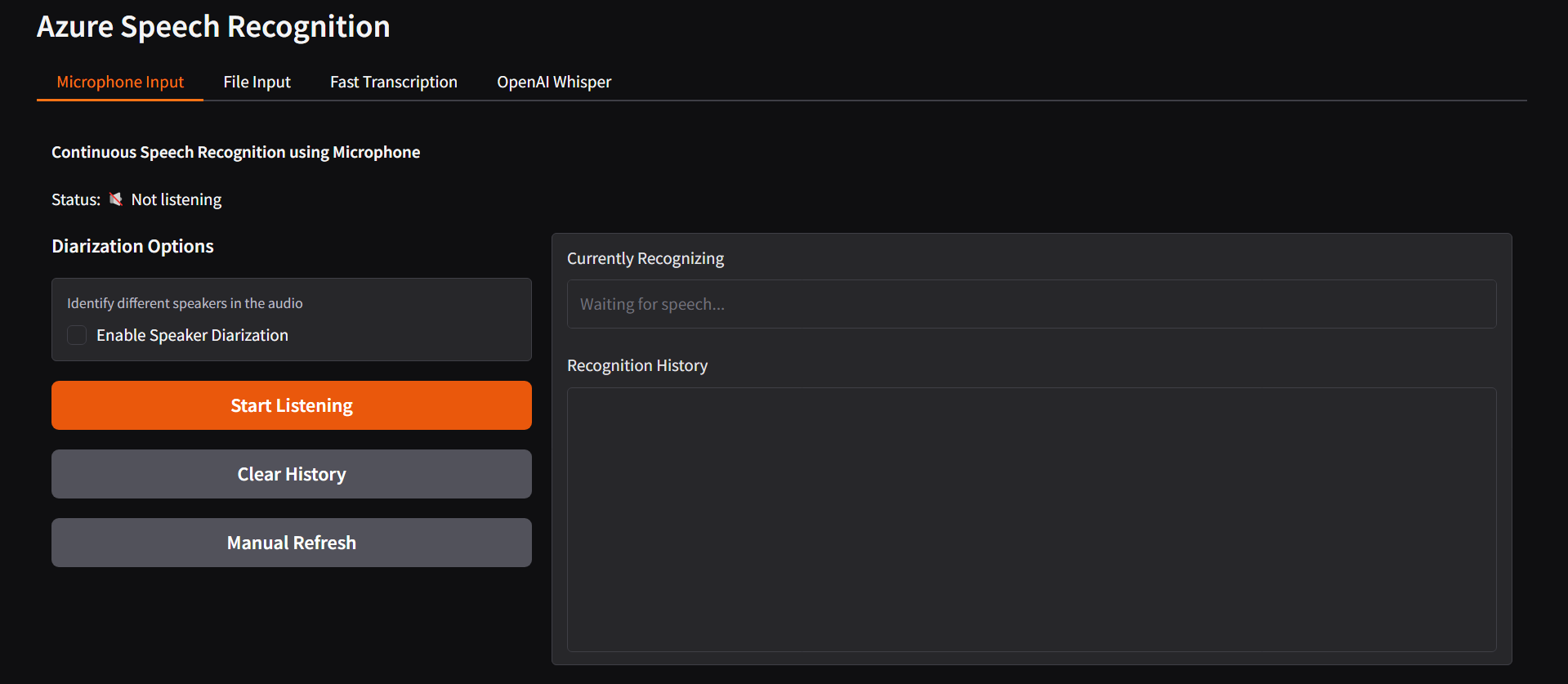1568x684 pixels.
Task: Click the "Not listening" status text
Action: 176,199
